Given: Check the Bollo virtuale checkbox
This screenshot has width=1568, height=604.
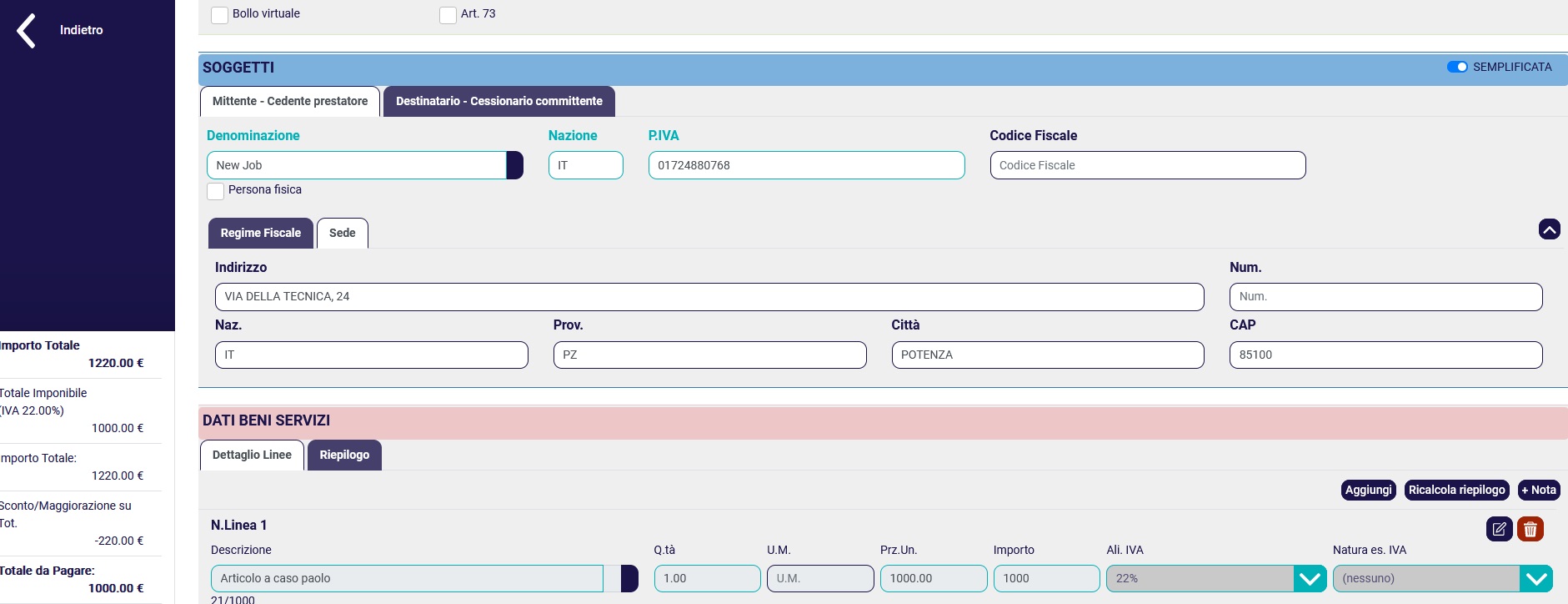Looking at the screenshot, I should tap(220, 15).
